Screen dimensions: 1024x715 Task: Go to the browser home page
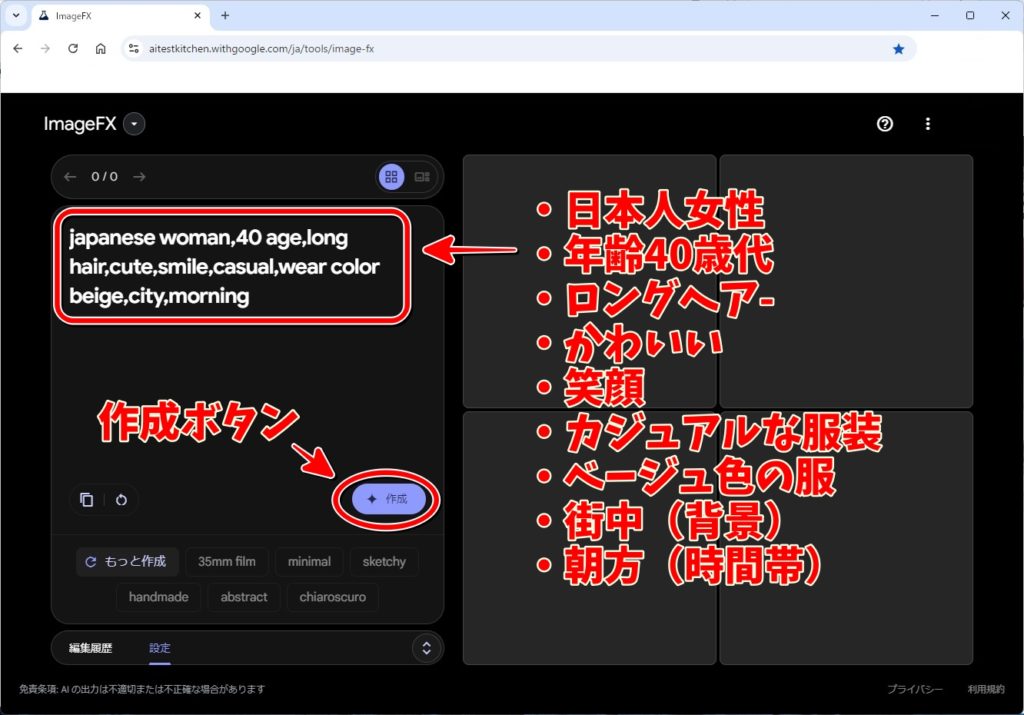point(101,48)
